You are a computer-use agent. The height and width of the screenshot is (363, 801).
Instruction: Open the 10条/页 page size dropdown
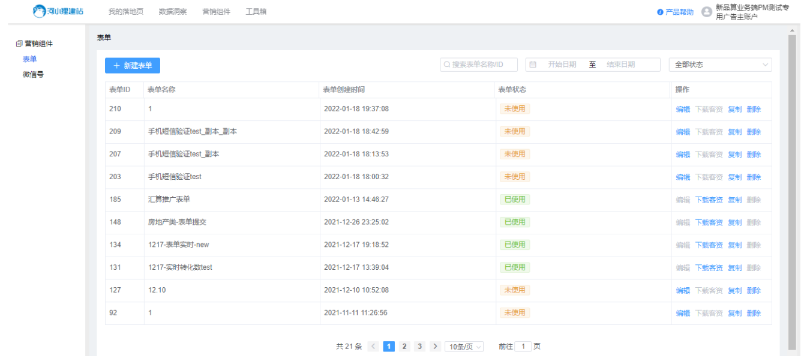coord(464,347)
